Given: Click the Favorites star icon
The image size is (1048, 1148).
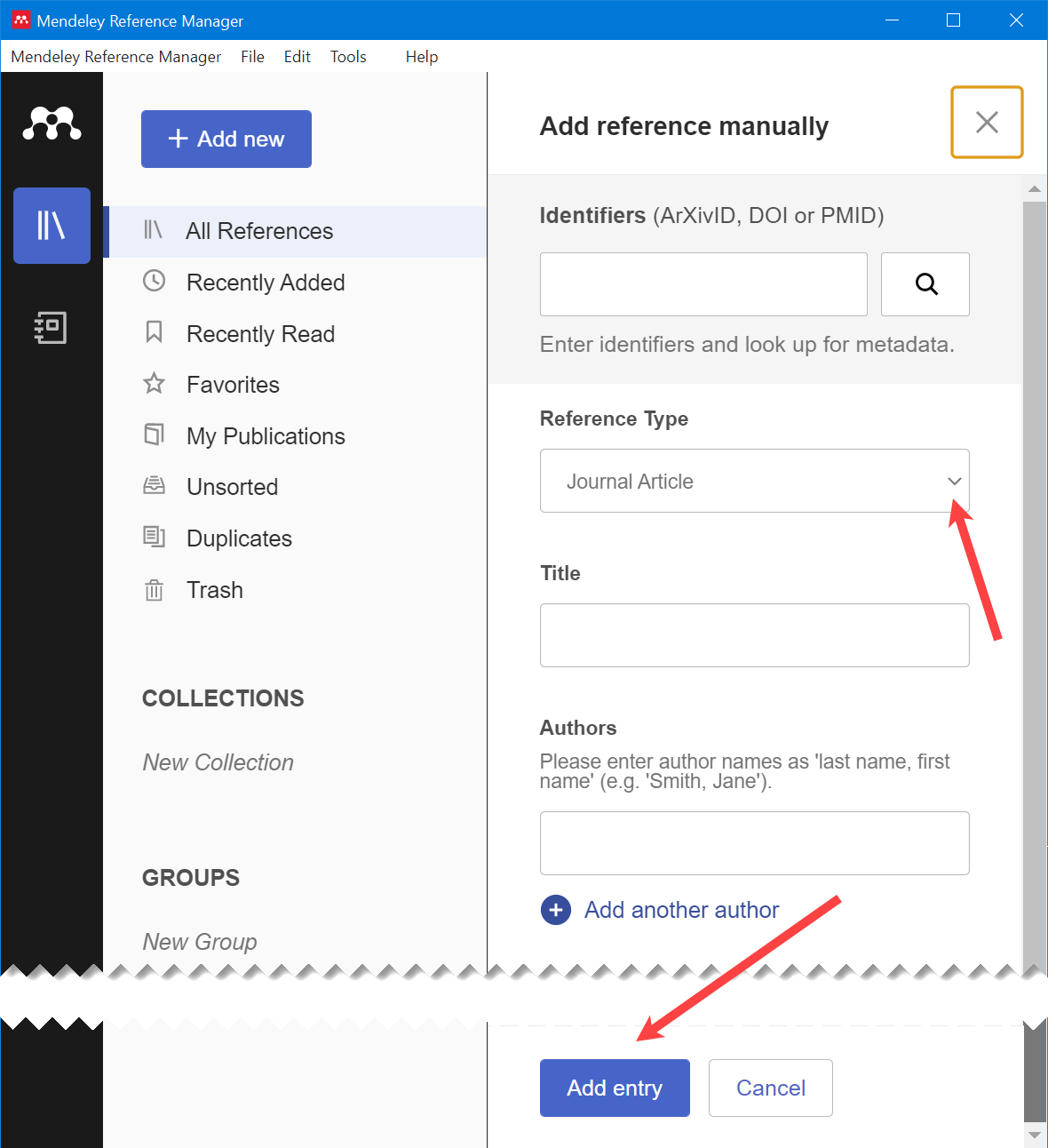Looking at the screenshot, I should pos(154,383).
